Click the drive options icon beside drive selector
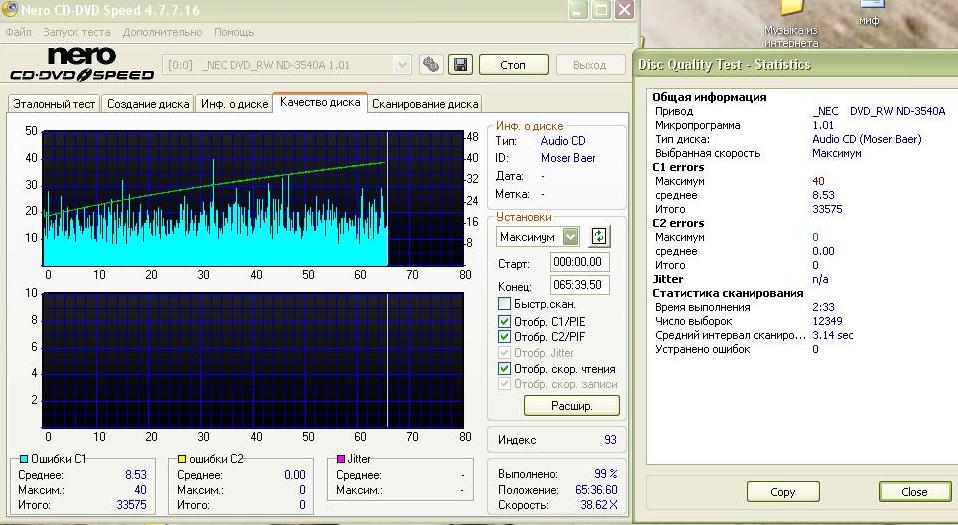Image resolution: width=958 pixels, height=525 pixels. pos(431,65)
